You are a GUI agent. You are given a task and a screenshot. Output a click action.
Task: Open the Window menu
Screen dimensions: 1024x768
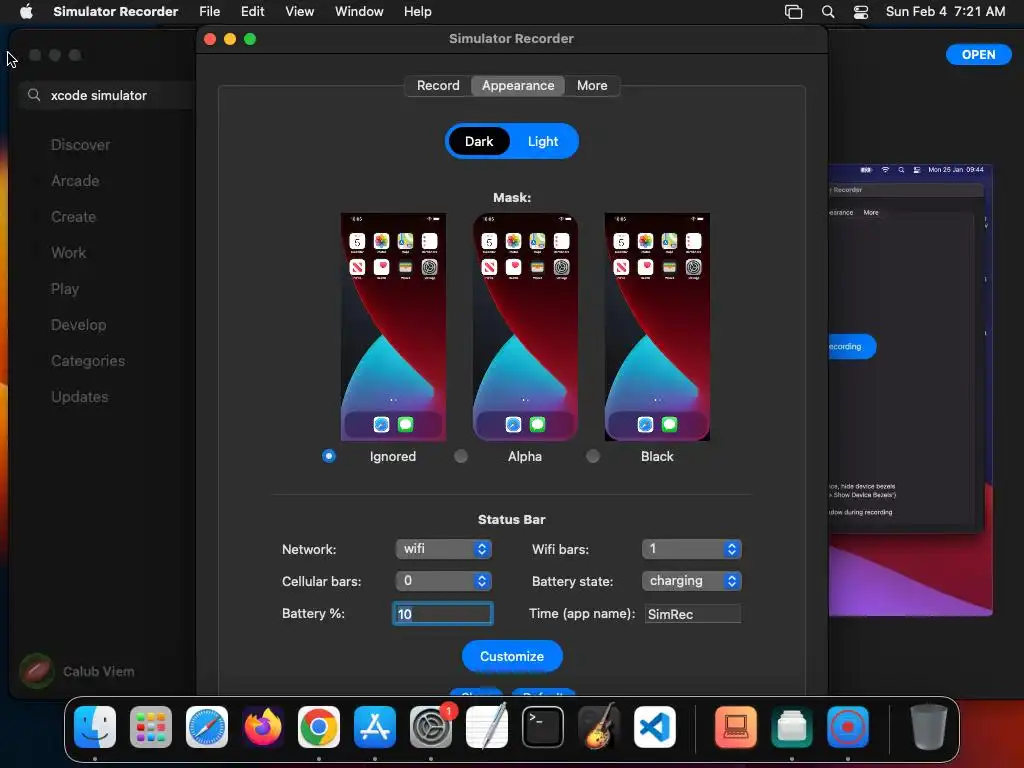[x=359, y=11]
